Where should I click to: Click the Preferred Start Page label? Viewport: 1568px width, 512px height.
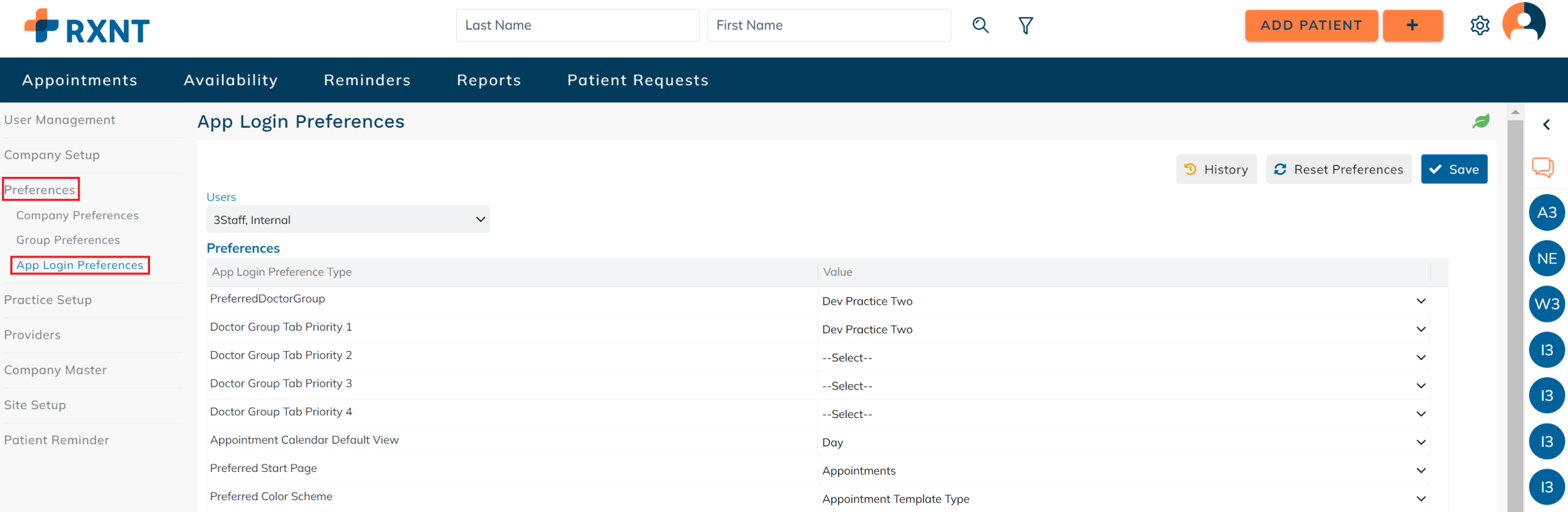pyautogui.click(x=263, y=468)
